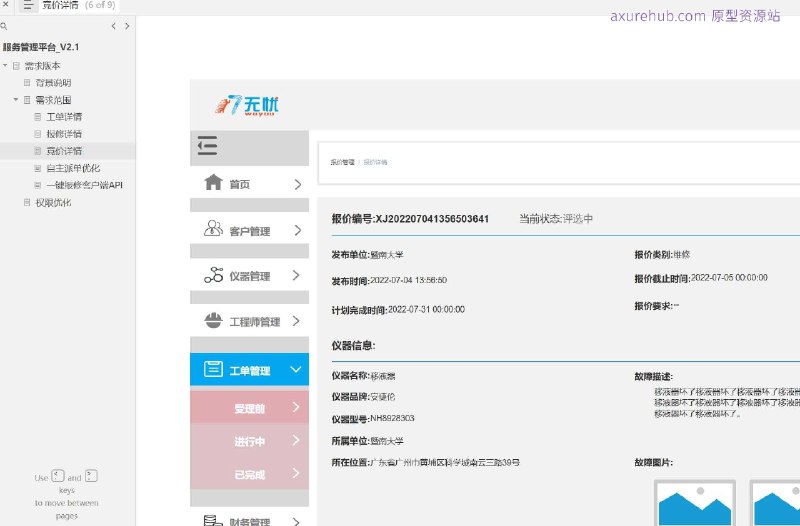The height and width of the screenshot is (526, 800).
Task: Click the 故障描述 label
Action: coord(653,377)
